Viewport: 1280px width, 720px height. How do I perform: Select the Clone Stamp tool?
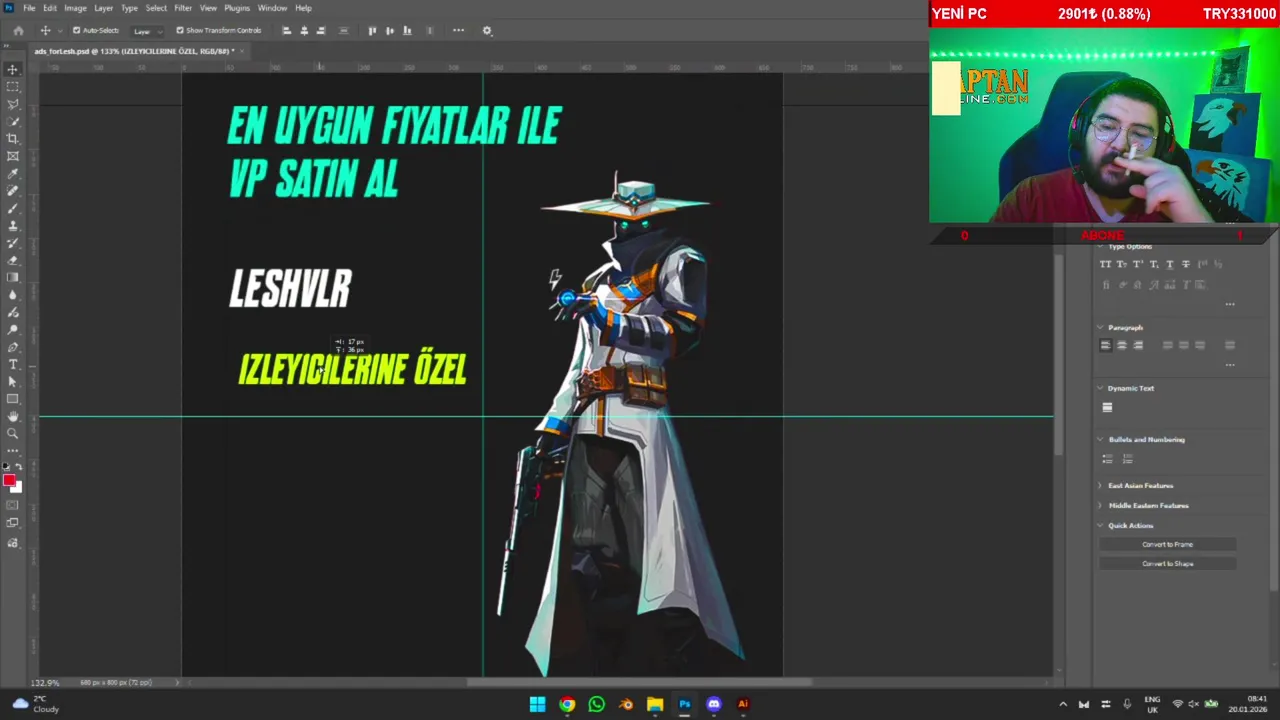click(x=13, y=226)
